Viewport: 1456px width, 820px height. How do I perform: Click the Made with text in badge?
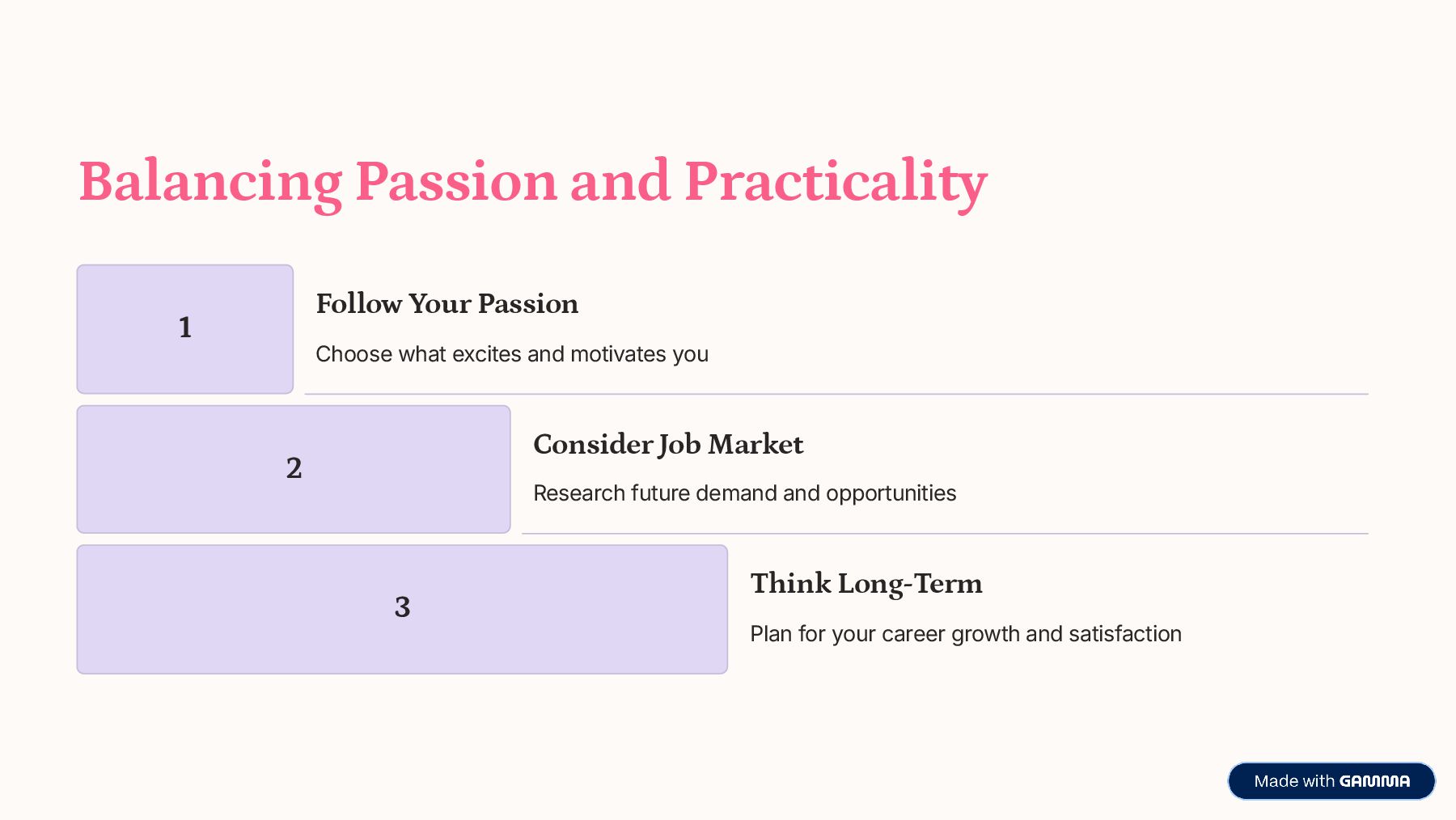tap(1294, 781)
